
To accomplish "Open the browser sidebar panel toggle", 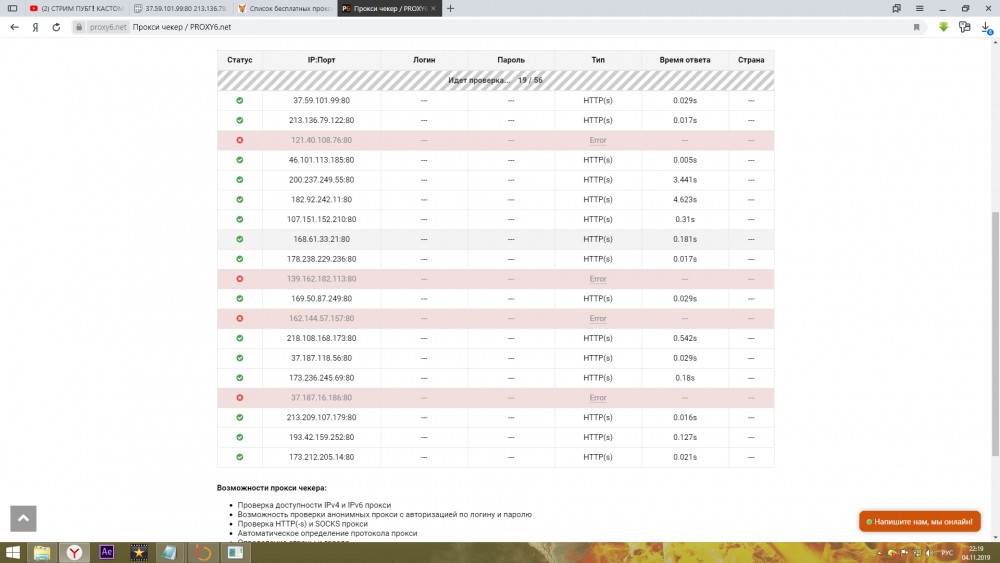I will 12,8.
